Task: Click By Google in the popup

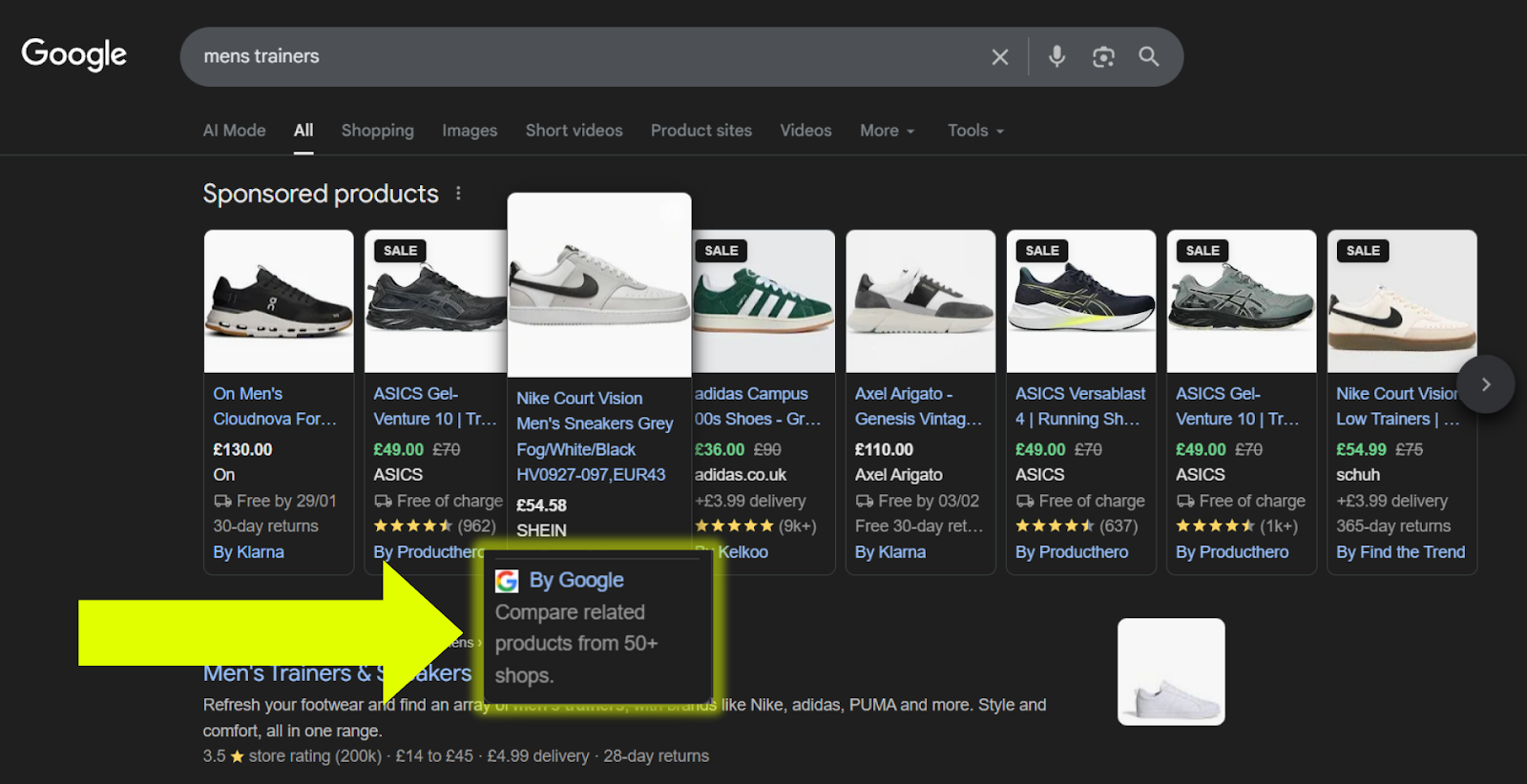Action: 576,580
